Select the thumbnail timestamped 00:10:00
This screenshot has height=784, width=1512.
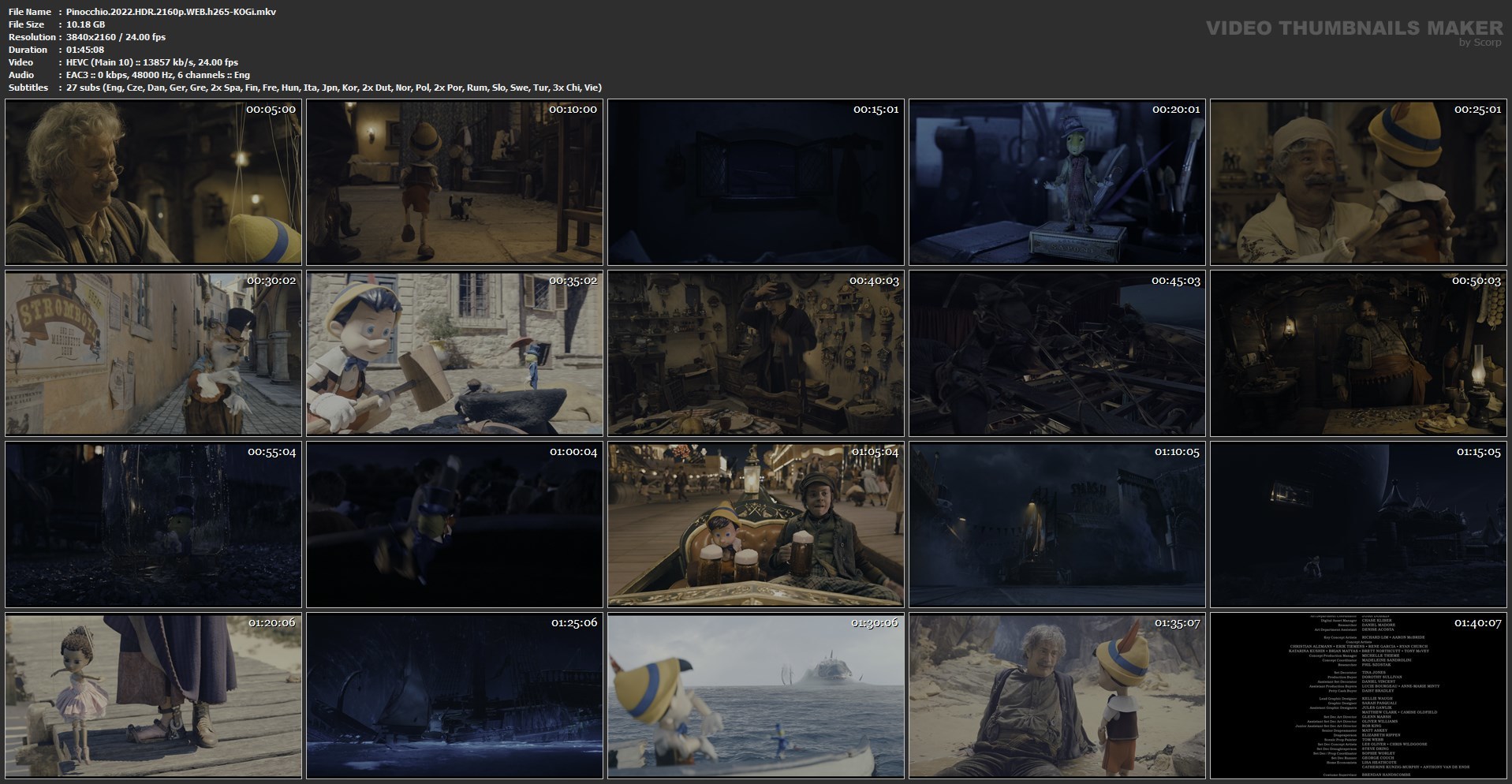(454, 182)
